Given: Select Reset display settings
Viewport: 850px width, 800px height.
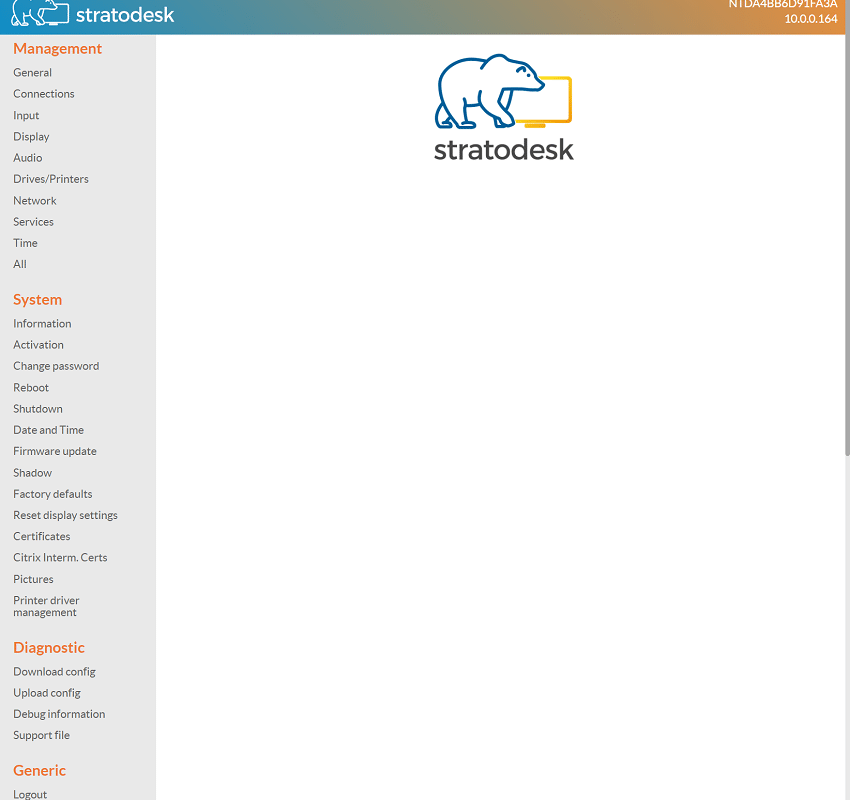Looking at the screenshot, I should click(66, 515).
